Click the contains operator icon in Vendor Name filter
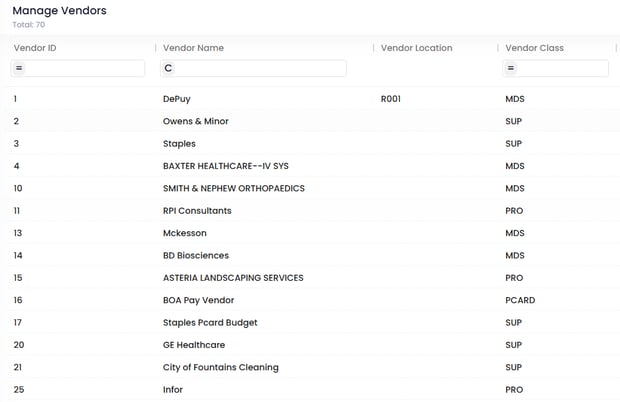 [169, 69]
